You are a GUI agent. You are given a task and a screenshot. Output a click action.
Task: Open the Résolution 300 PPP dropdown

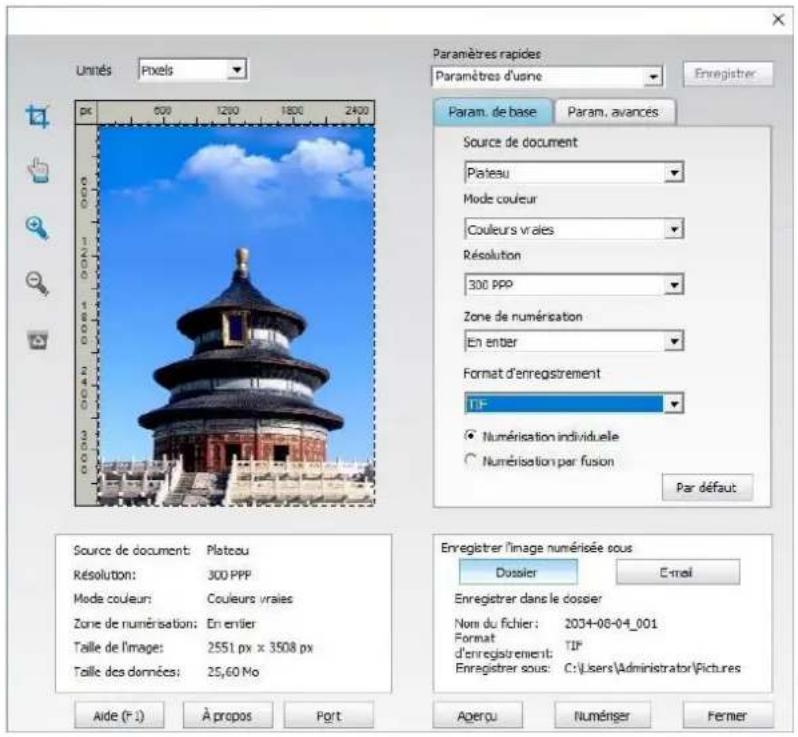click(574, 285)
